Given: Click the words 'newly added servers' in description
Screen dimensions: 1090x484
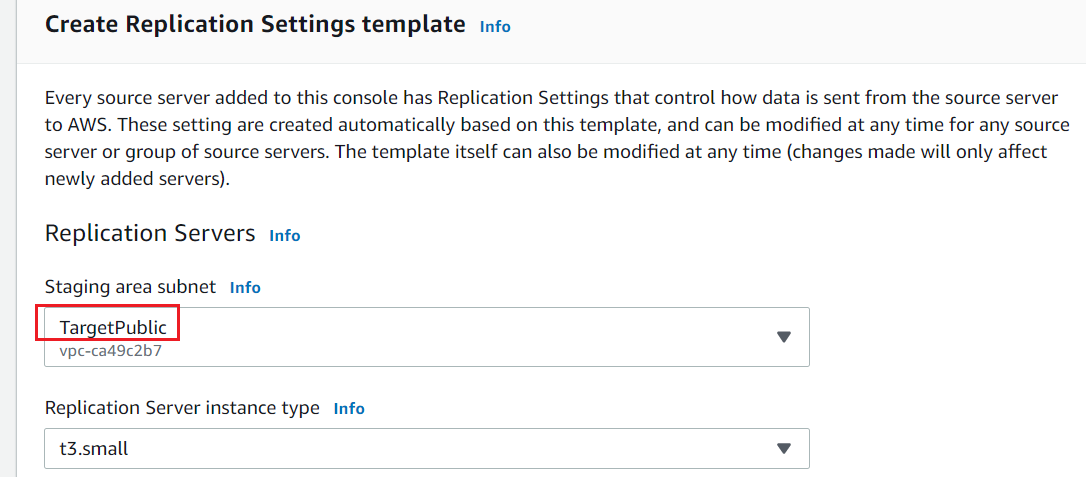Looking at the screenshot, I should 130,179.
